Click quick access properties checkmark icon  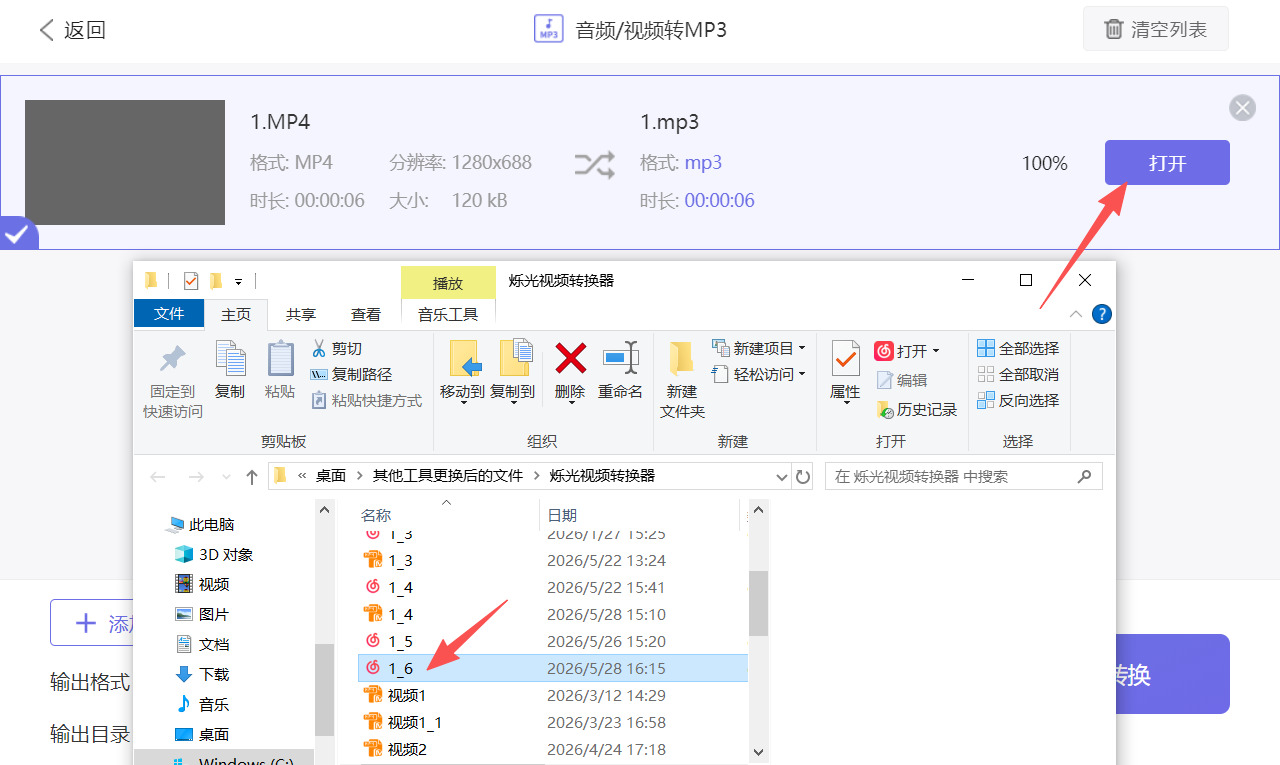pos(191,281)
